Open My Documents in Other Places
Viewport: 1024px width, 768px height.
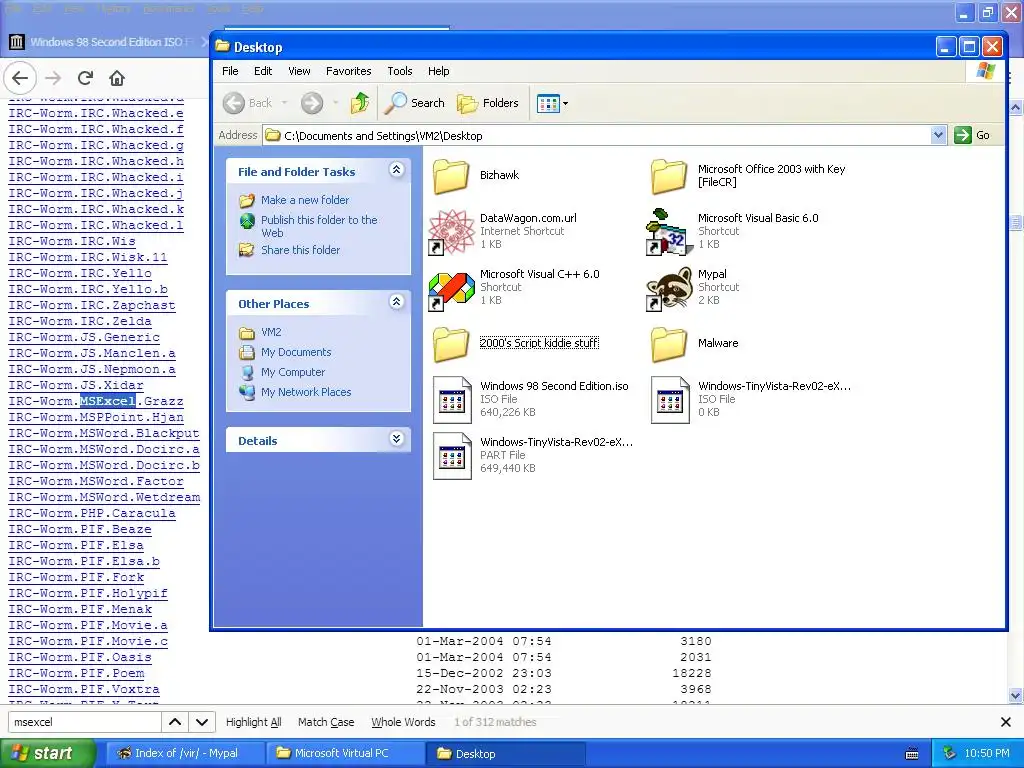point(296,352)
